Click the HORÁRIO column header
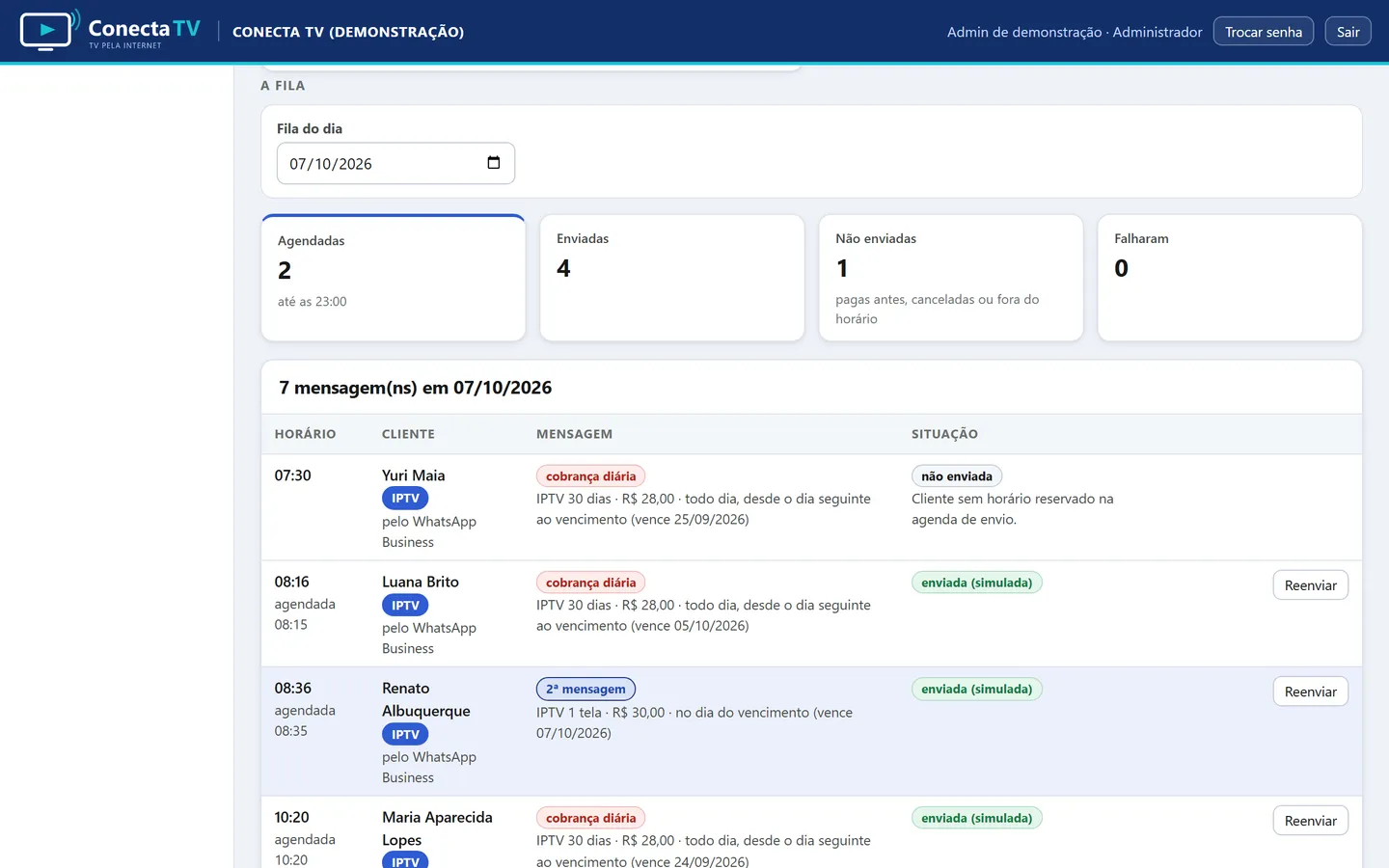 pos(305,434)
